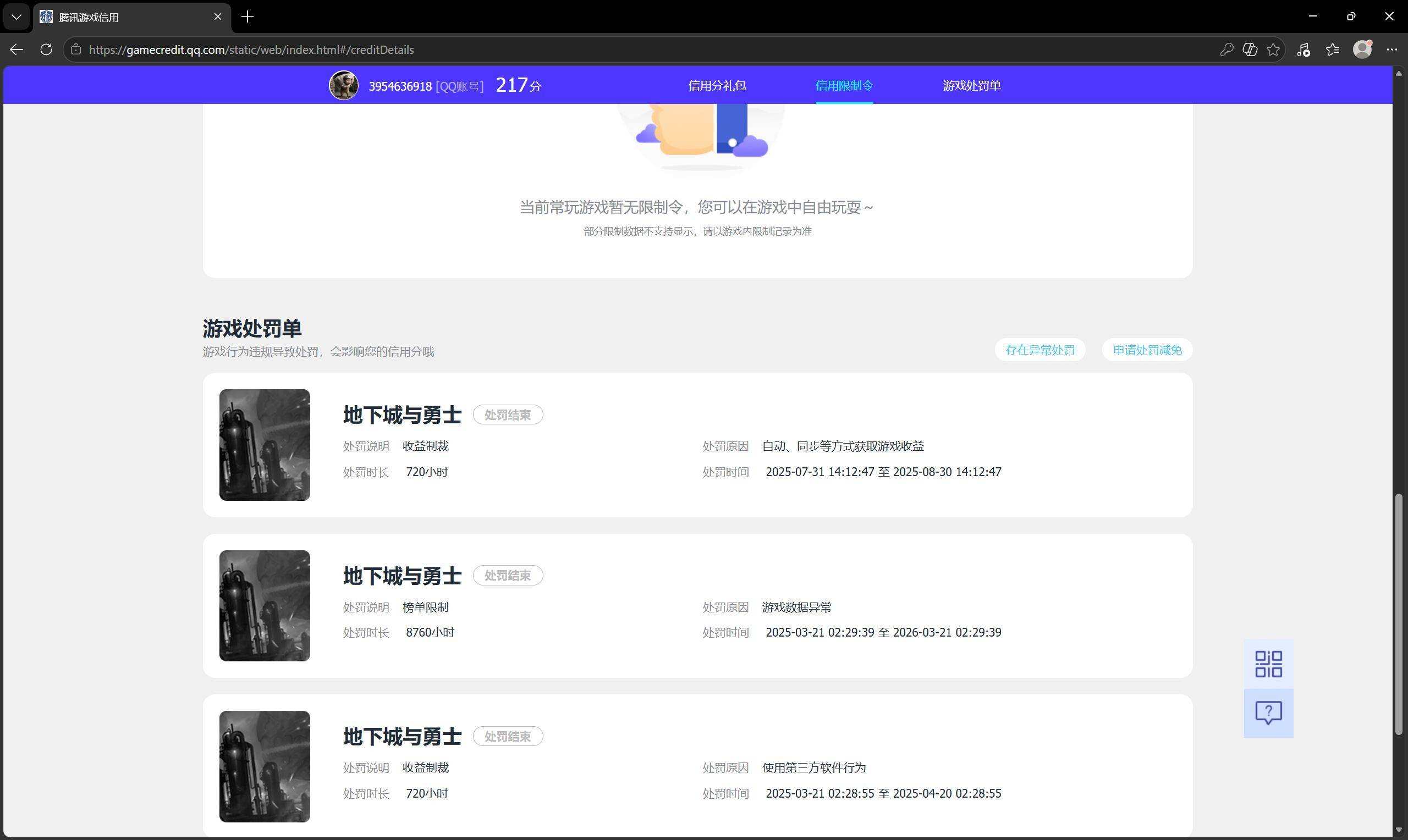Click 处罚结束 badge in 使用第三方软件行为 card
Viewport: 1408px width, 840px height.
[508, 736]
